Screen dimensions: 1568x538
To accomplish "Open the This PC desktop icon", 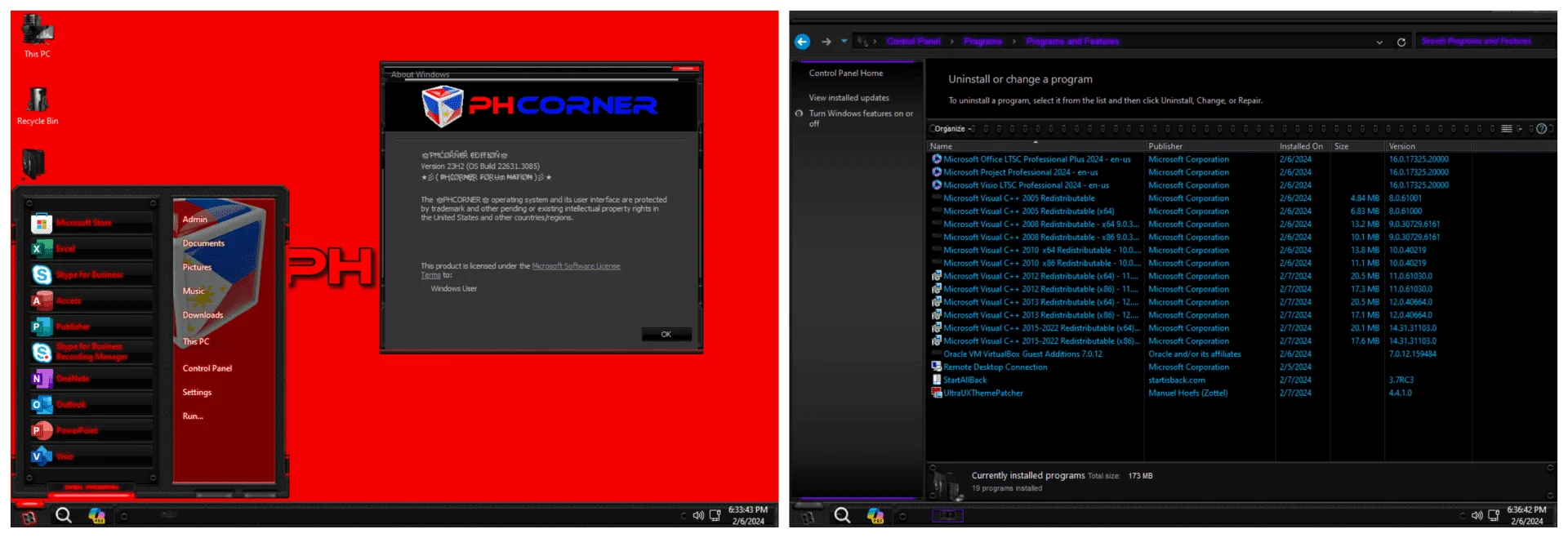I will point(37,36).
